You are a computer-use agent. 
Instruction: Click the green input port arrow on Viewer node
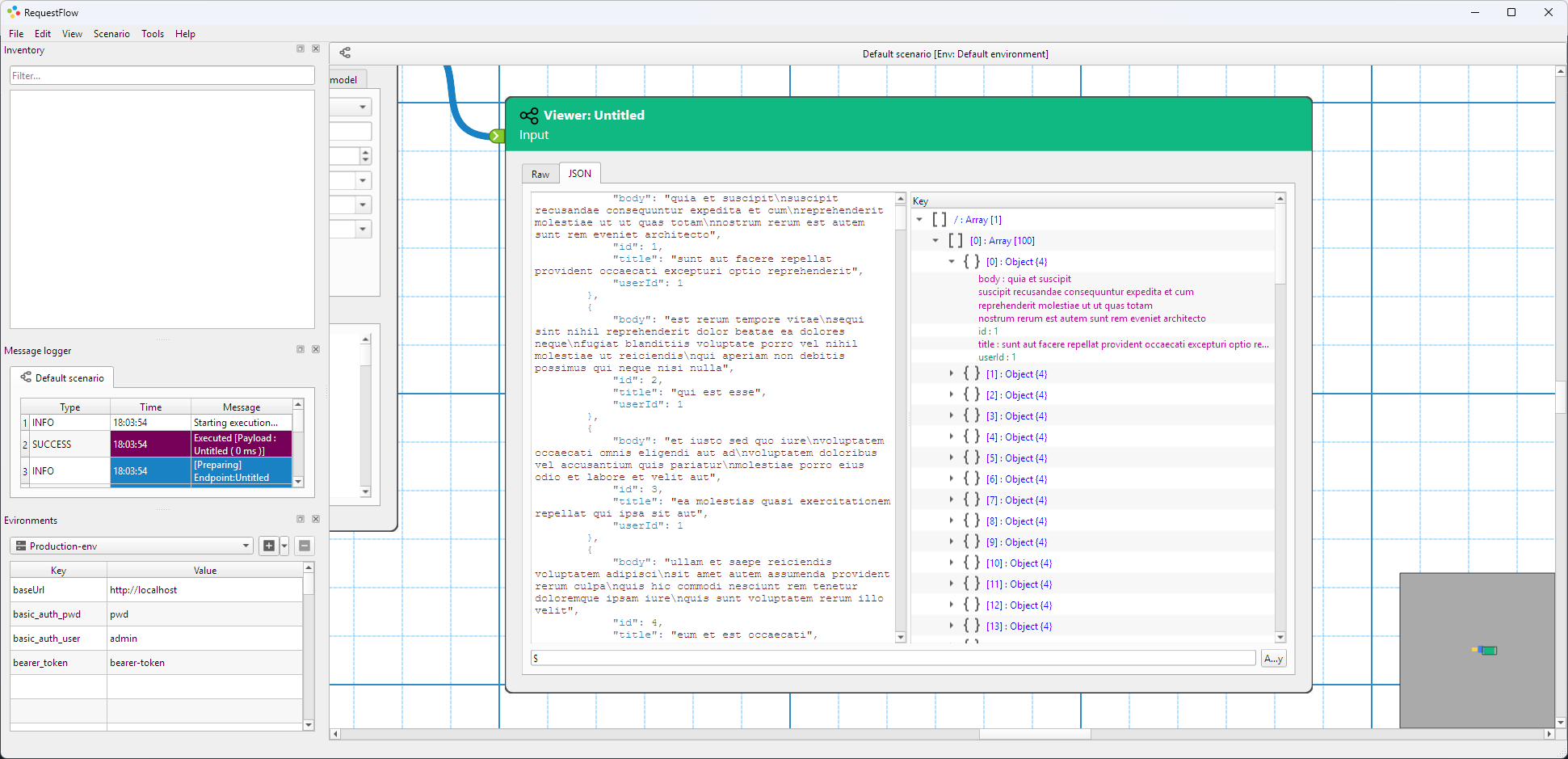[497, 136]
